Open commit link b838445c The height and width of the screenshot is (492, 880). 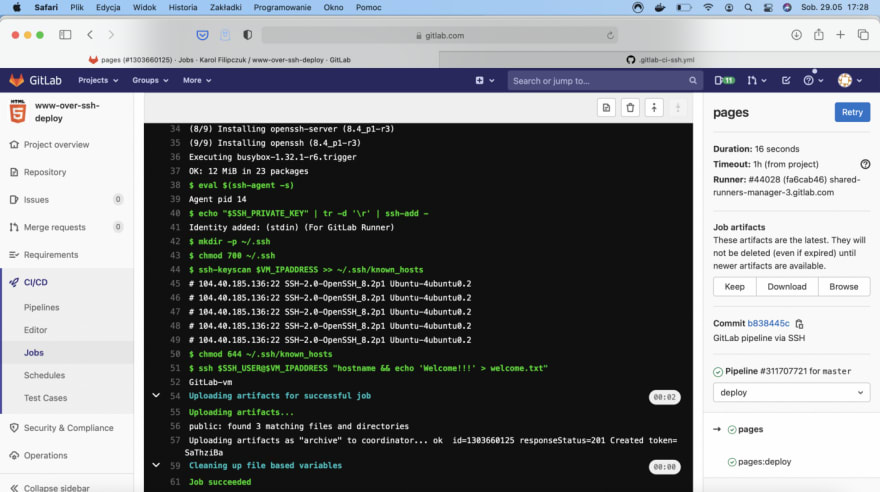[768, 324]
